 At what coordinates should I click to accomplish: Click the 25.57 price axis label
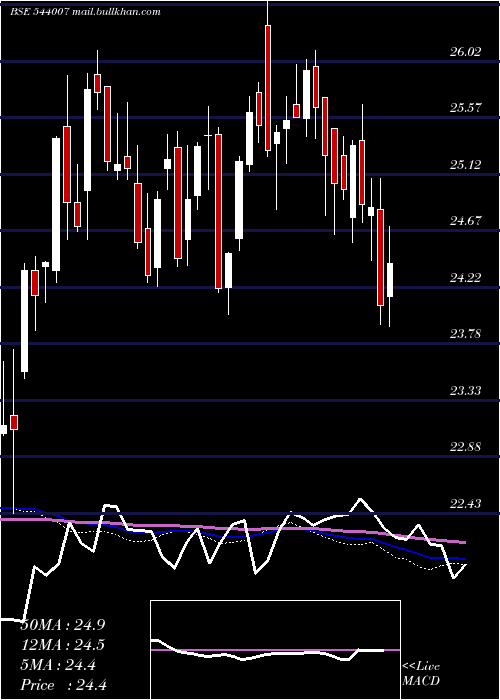(x=466, y=108)
